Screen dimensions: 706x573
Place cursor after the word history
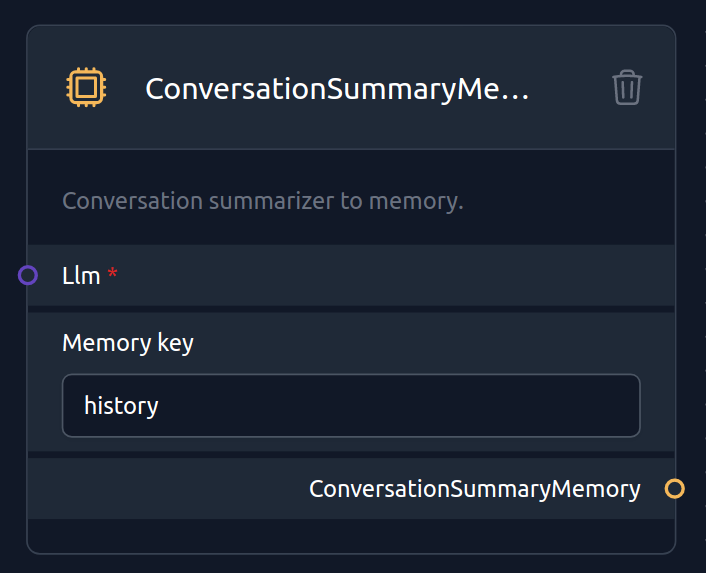coord(160,406)
